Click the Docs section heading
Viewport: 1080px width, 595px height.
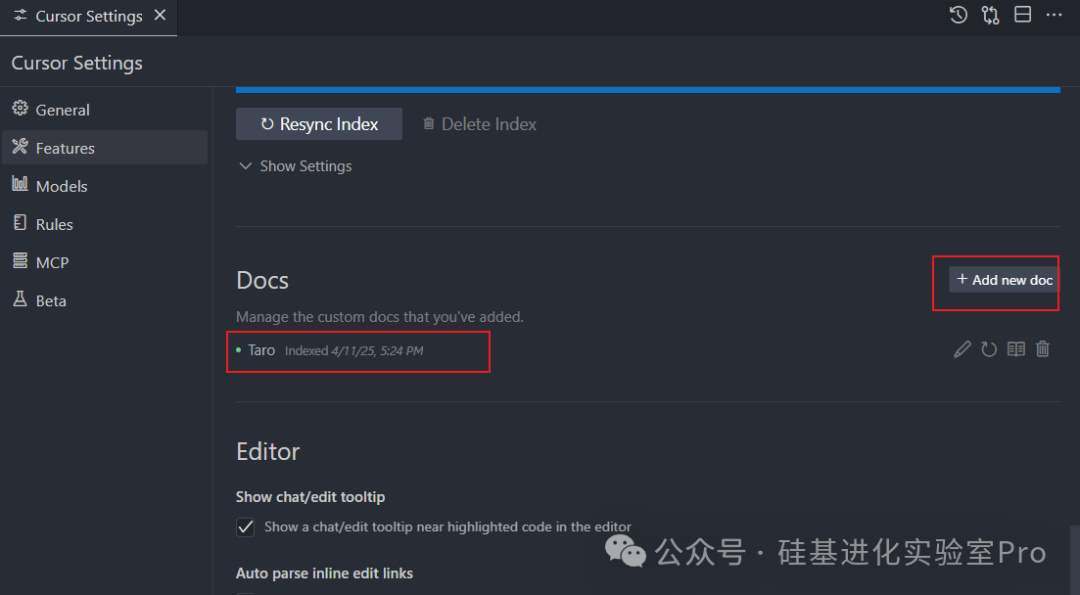[x=262, y=280]
